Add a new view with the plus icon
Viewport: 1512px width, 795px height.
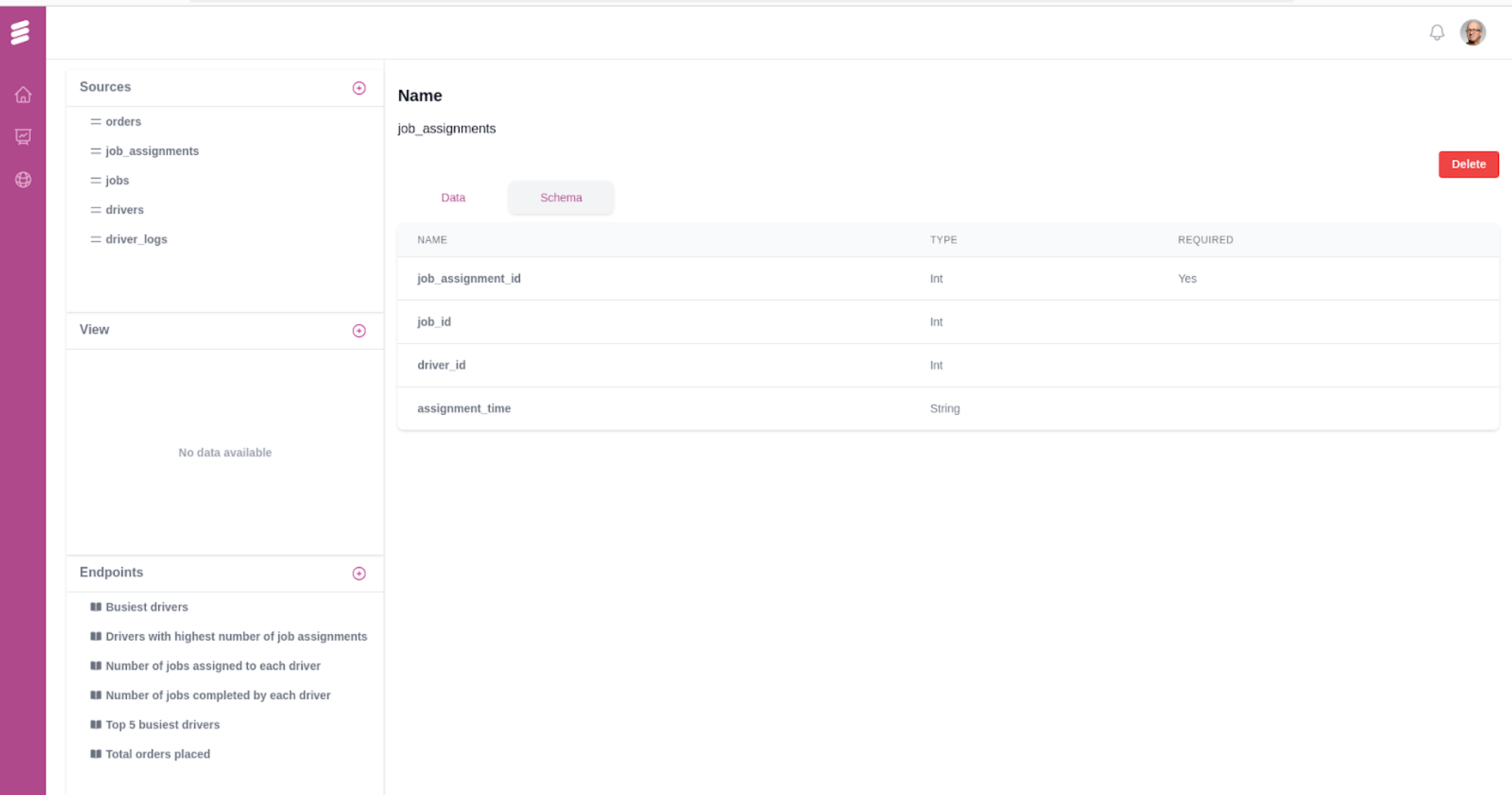point(359,330)
